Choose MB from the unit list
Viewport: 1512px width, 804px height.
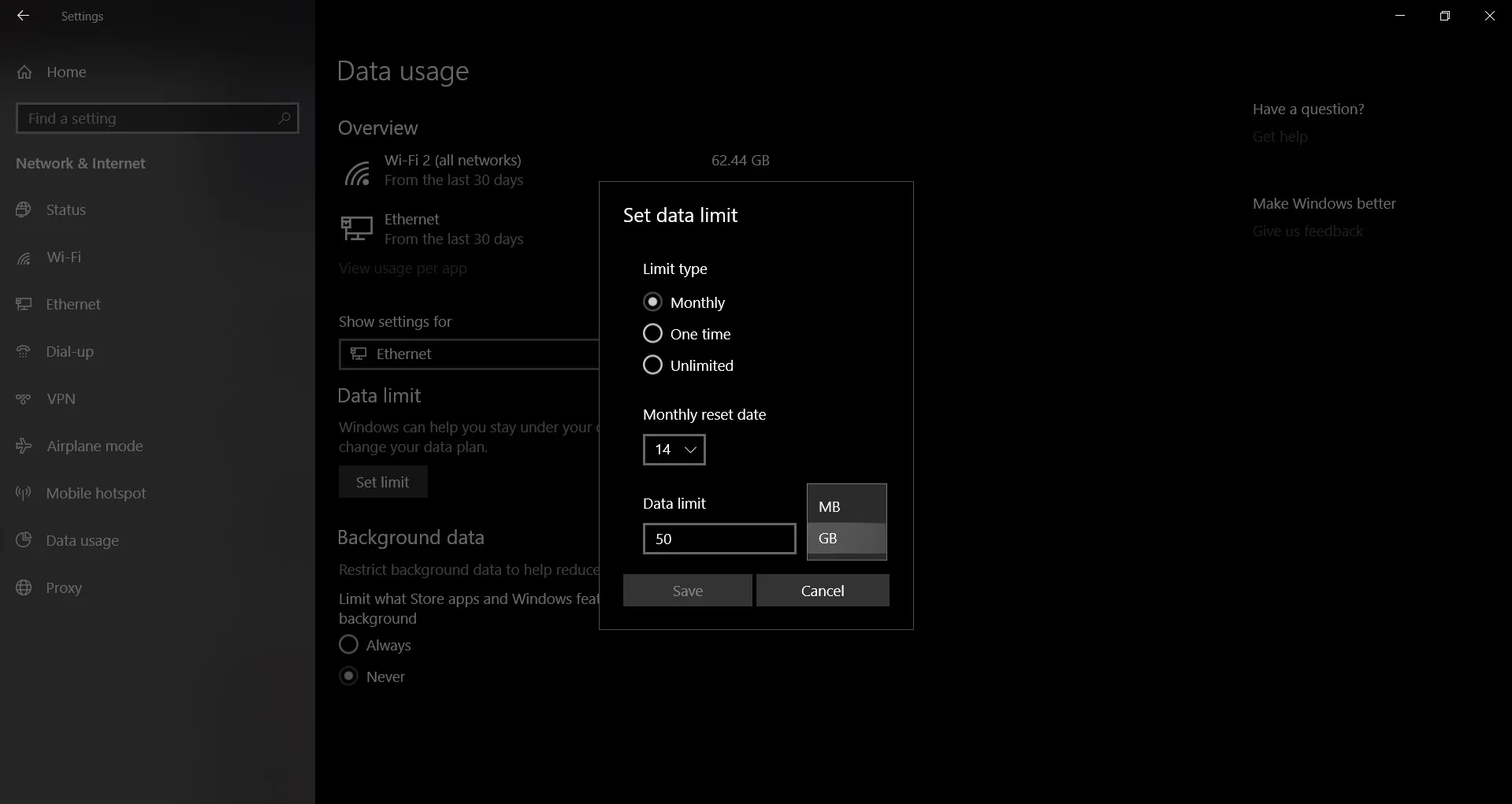[847, 506]
